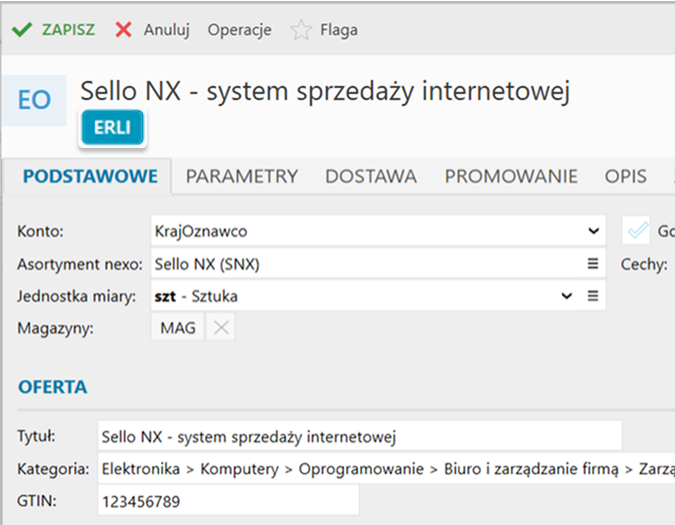
Task: Click the GTIN input field
Action: tap(228, 500)
